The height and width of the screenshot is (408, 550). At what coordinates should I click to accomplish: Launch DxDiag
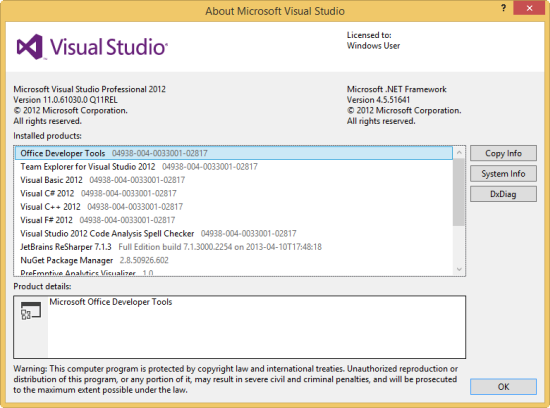(503, 194)
